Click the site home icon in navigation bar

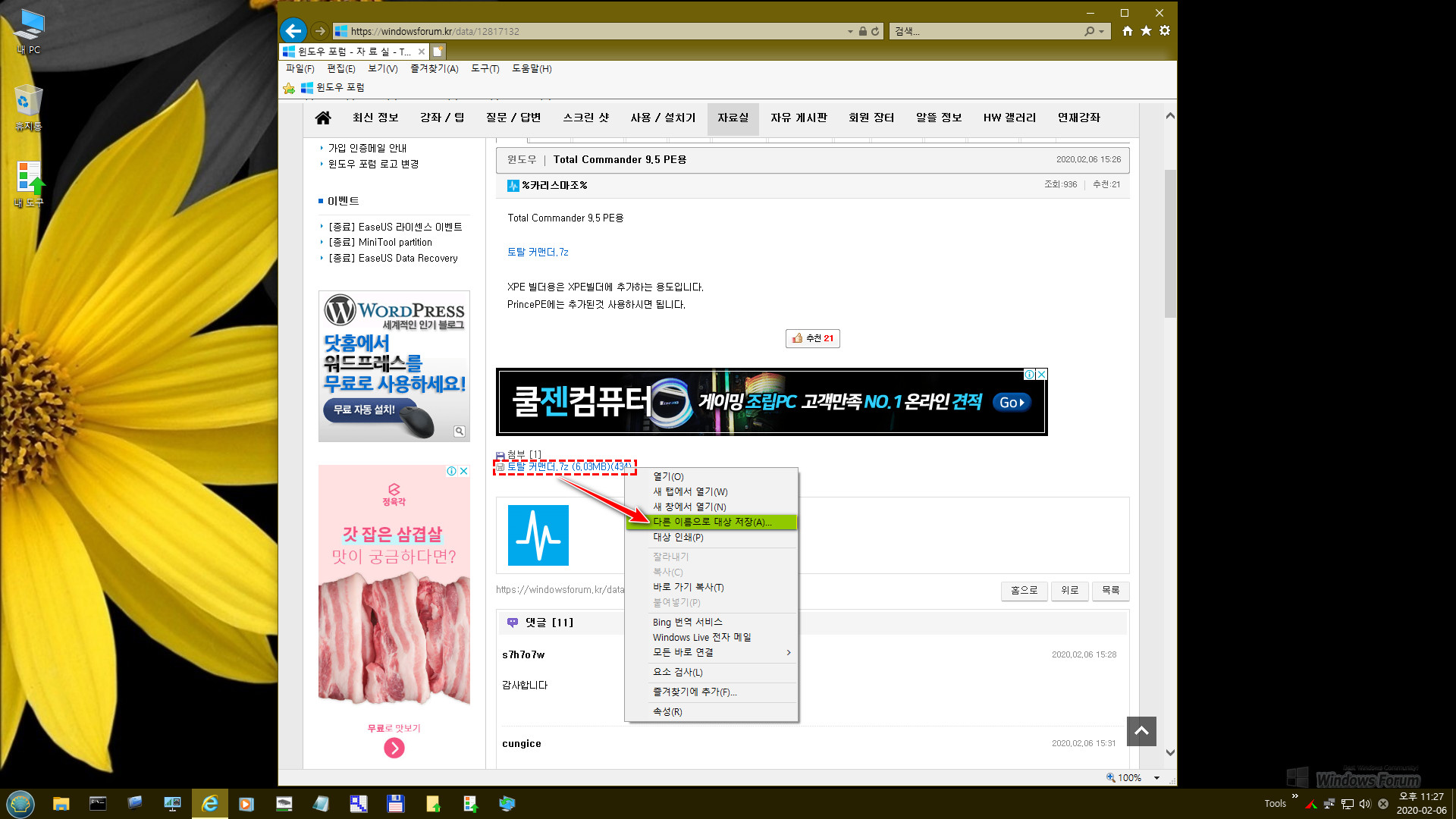323,118
